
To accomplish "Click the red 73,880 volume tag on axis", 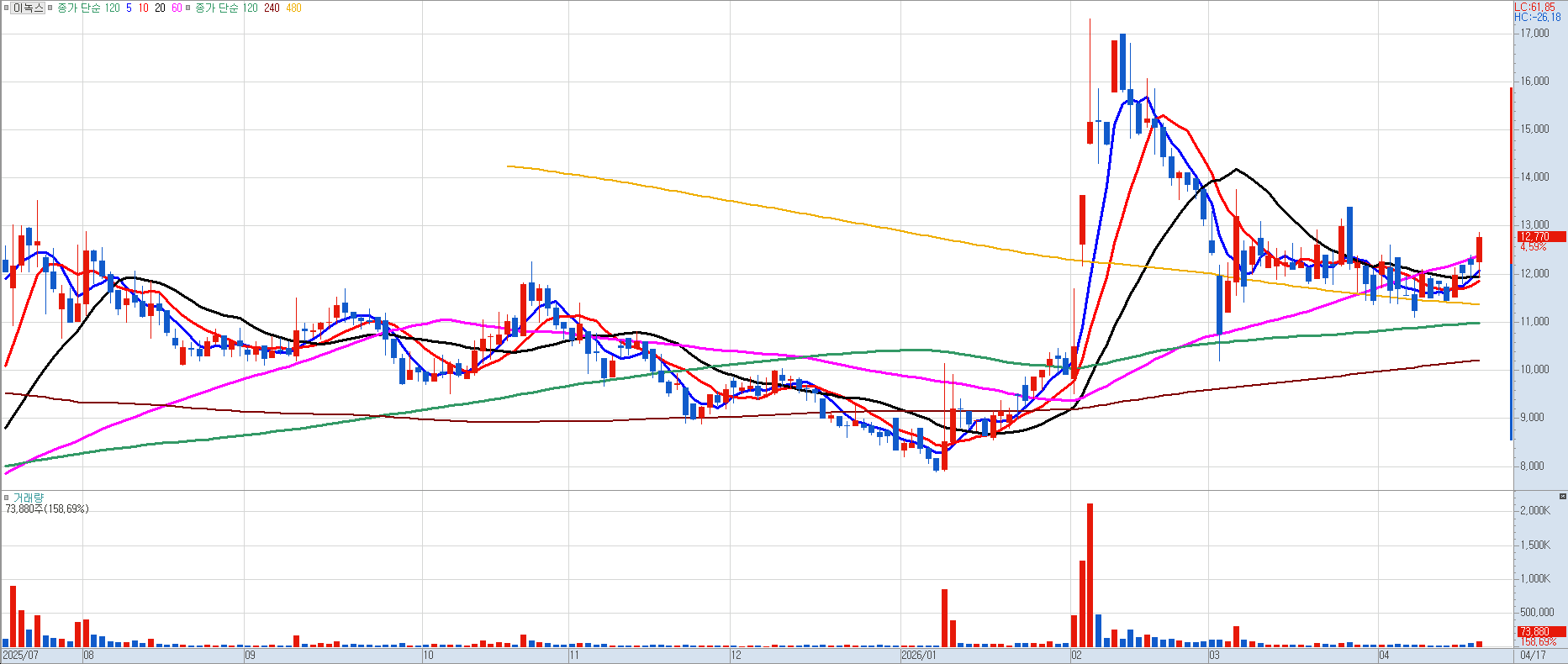I will [1541, 632].
